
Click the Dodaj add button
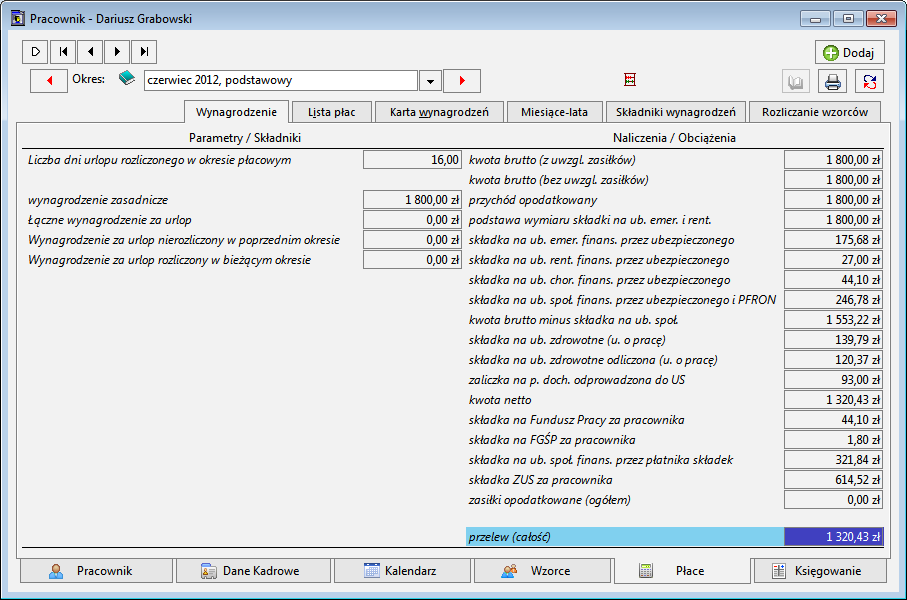tap(849, 53)
